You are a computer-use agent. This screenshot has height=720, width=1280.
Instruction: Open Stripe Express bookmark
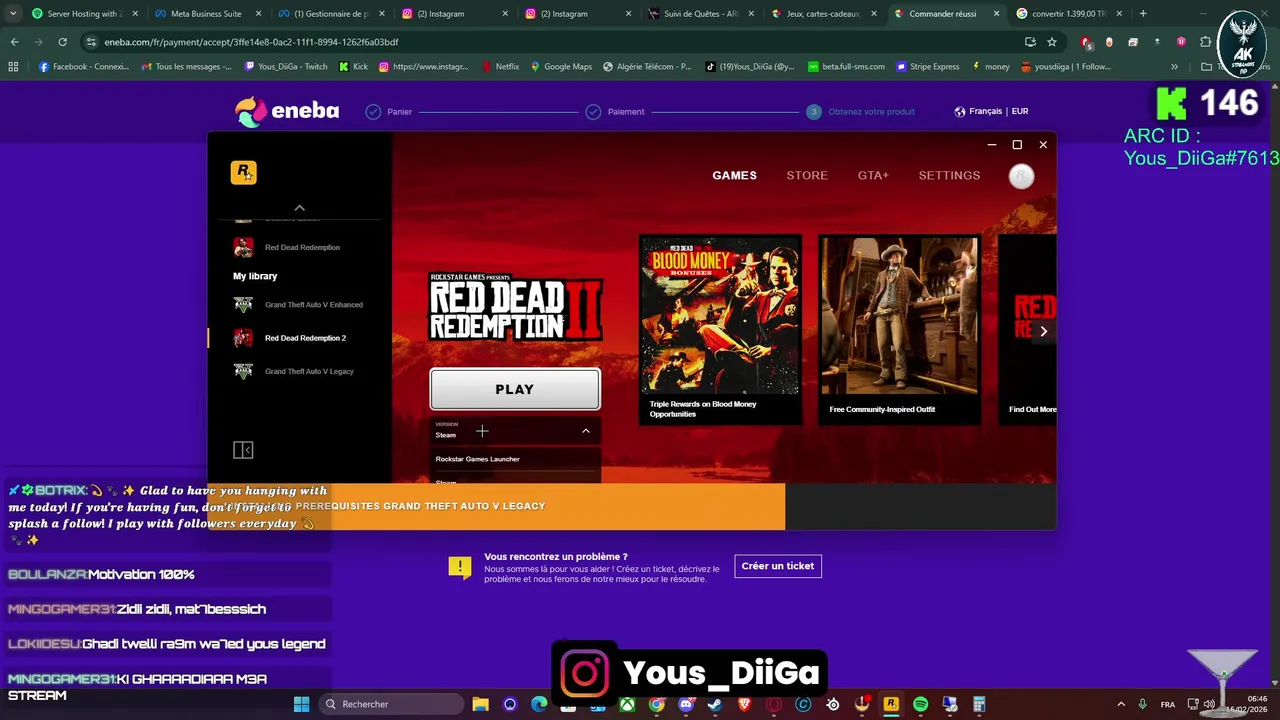click(x=927, y=67)
